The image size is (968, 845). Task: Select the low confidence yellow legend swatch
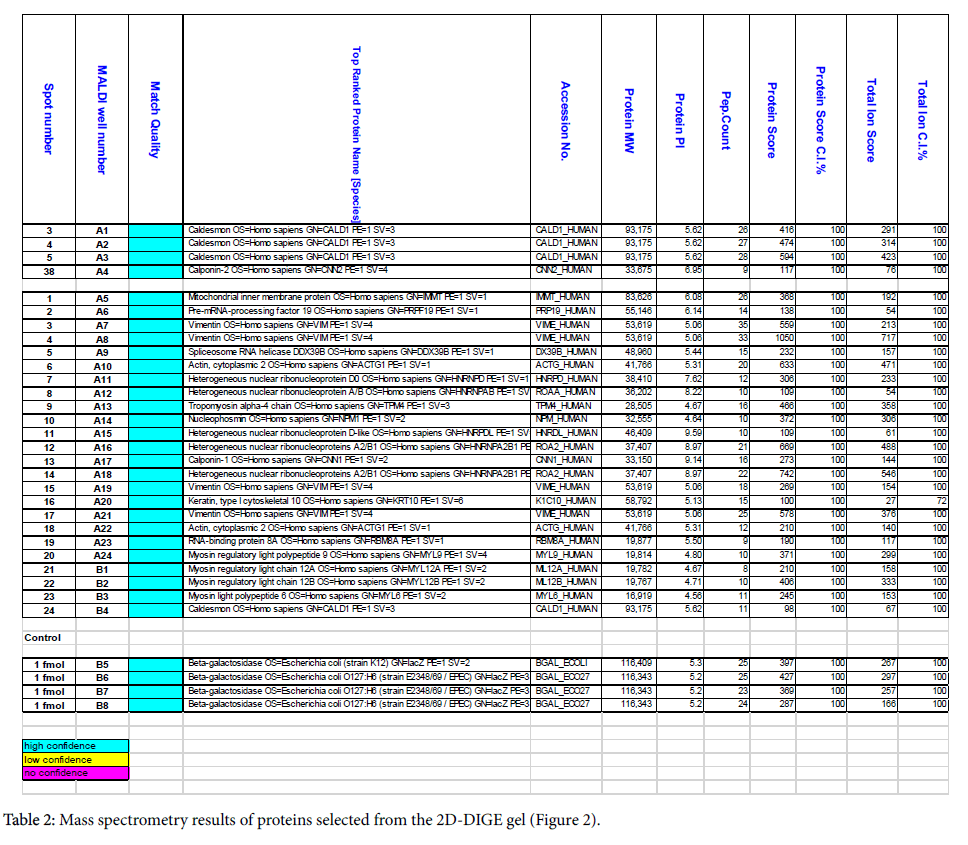[x=76, y=760]
